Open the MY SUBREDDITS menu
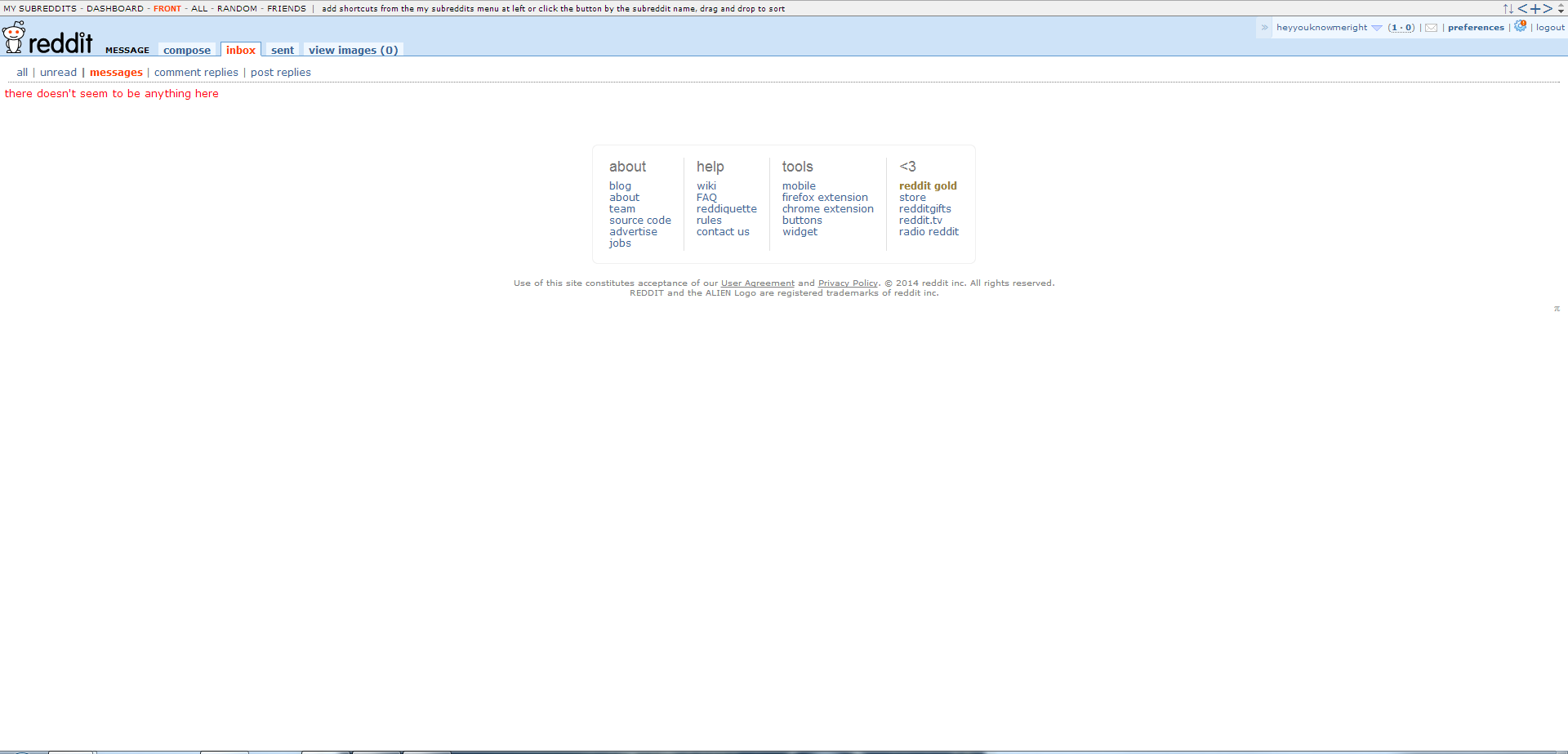Viewport: 1568px width, 754px height. (40, 9)
